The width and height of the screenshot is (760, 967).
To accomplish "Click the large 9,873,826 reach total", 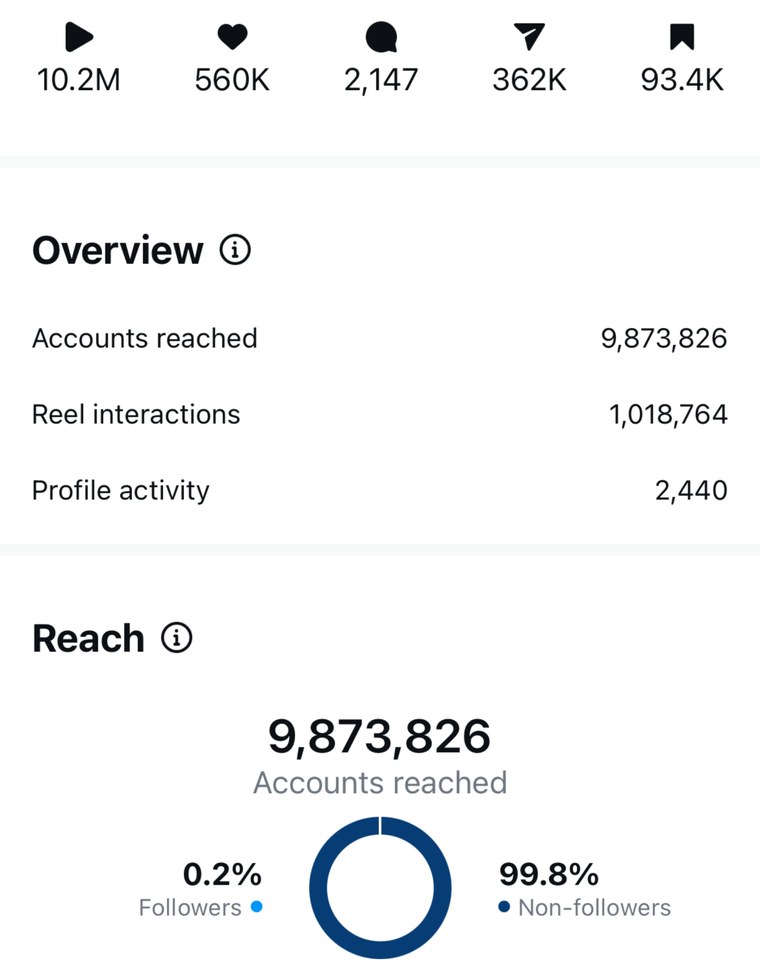I will click(379, 737).
